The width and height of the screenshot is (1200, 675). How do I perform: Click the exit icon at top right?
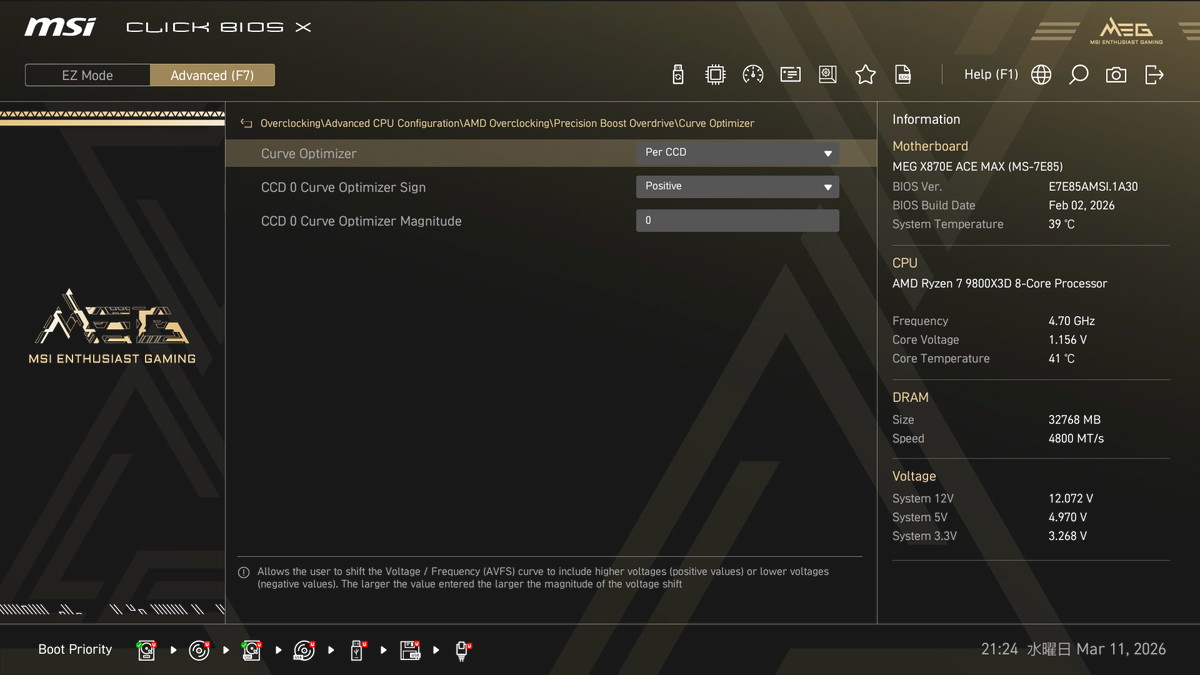tap(1154, 75)
